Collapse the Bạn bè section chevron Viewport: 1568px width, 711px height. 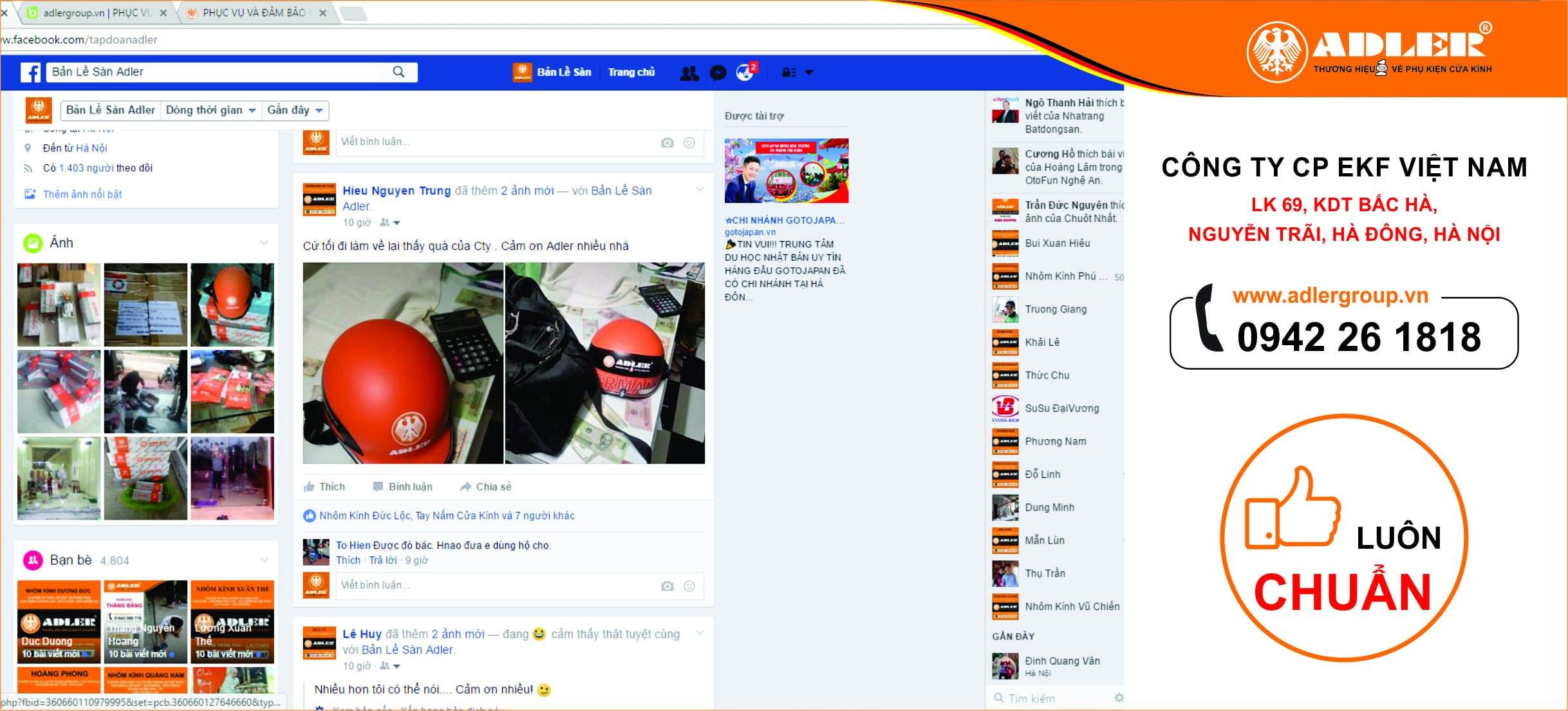(x=264, y=560)
